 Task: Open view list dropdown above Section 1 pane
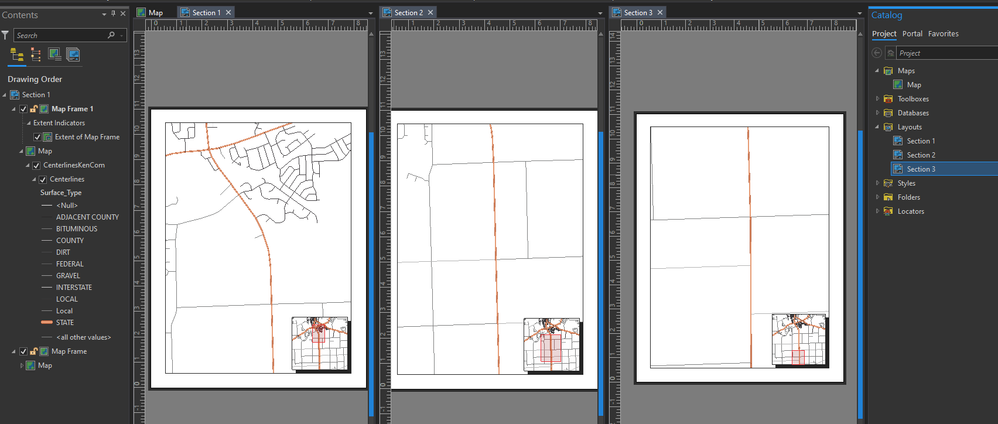click(x=370, y=13)
